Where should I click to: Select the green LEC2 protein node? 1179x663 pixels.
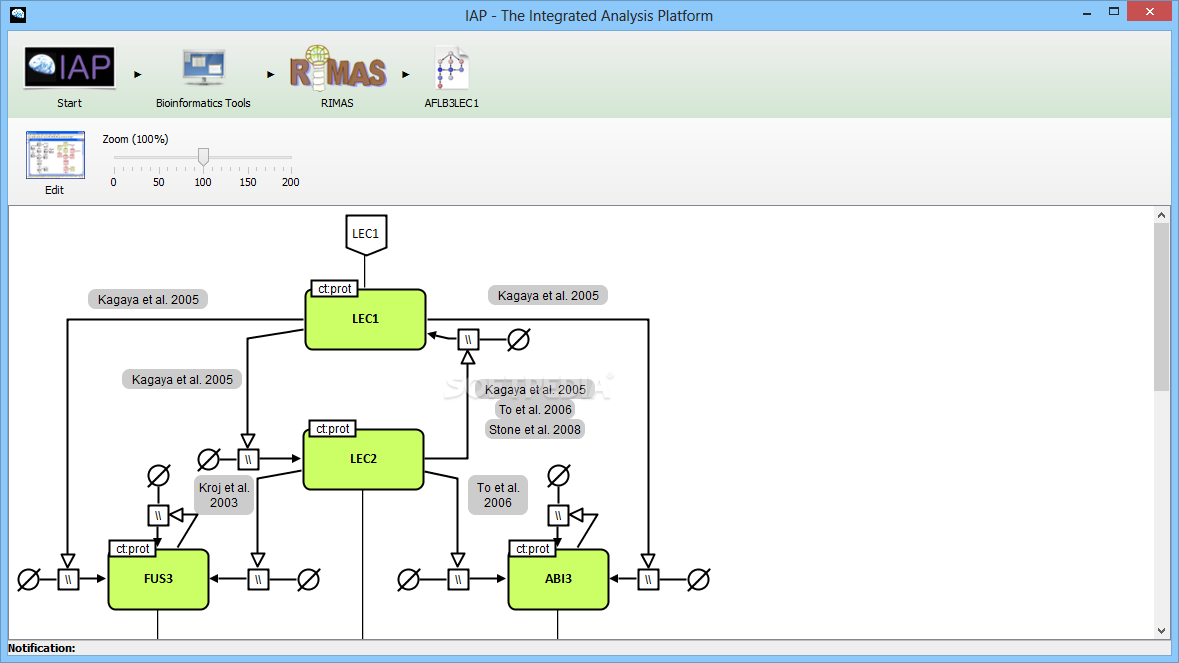(363, 459)
